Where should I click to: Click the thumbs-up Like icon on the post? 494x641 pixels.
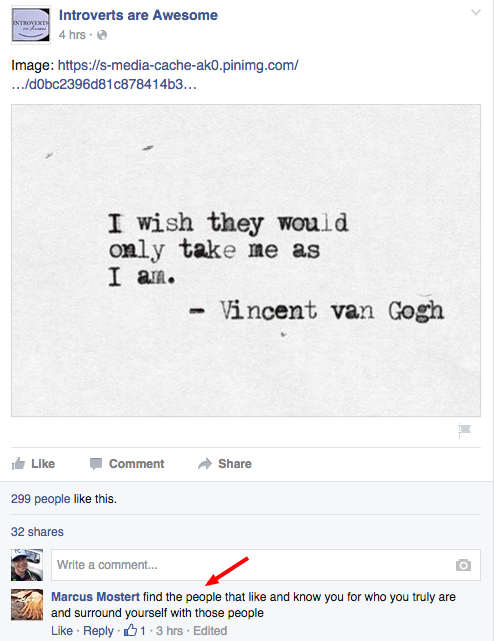coord(18,463)
